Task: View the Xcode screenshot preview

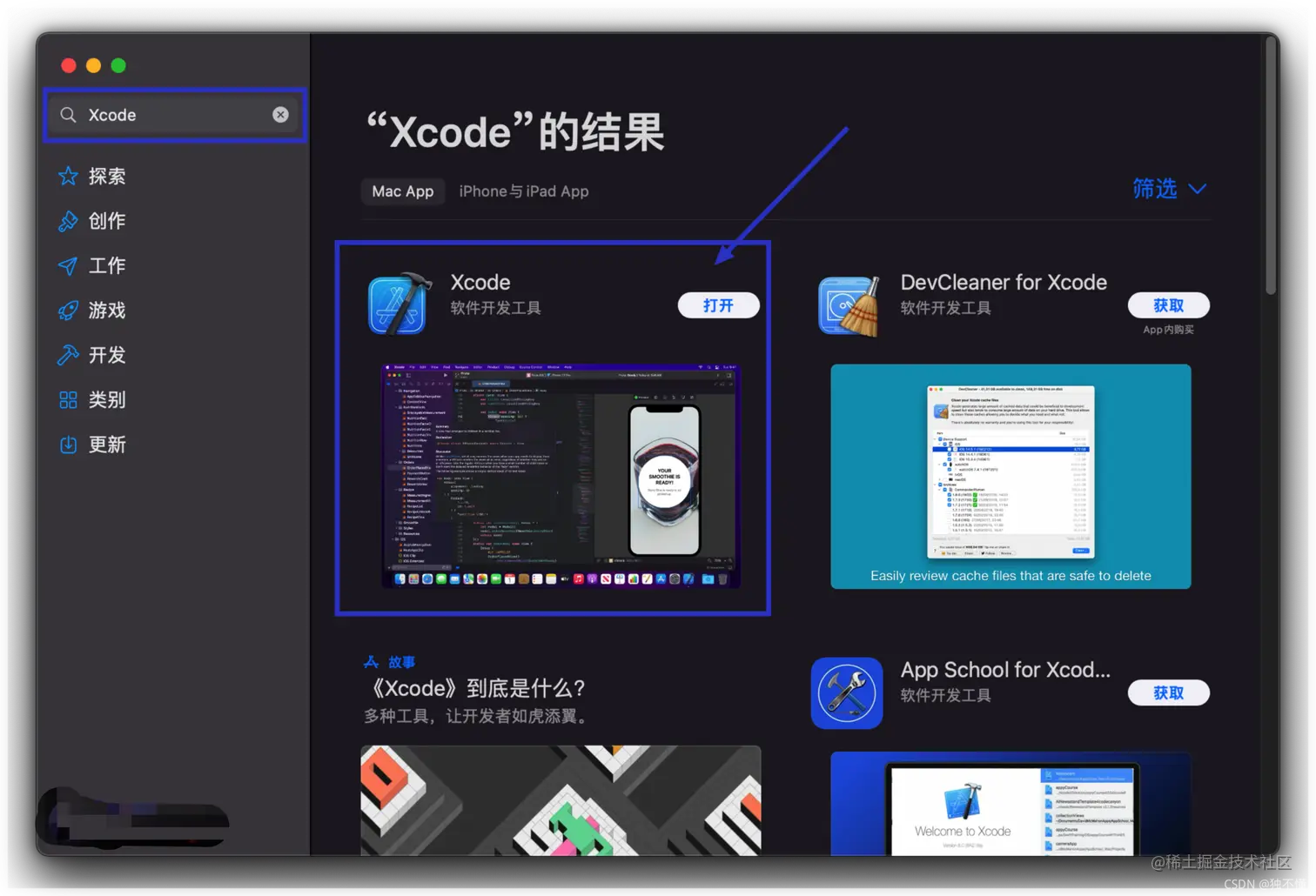Action: (561, 477)
